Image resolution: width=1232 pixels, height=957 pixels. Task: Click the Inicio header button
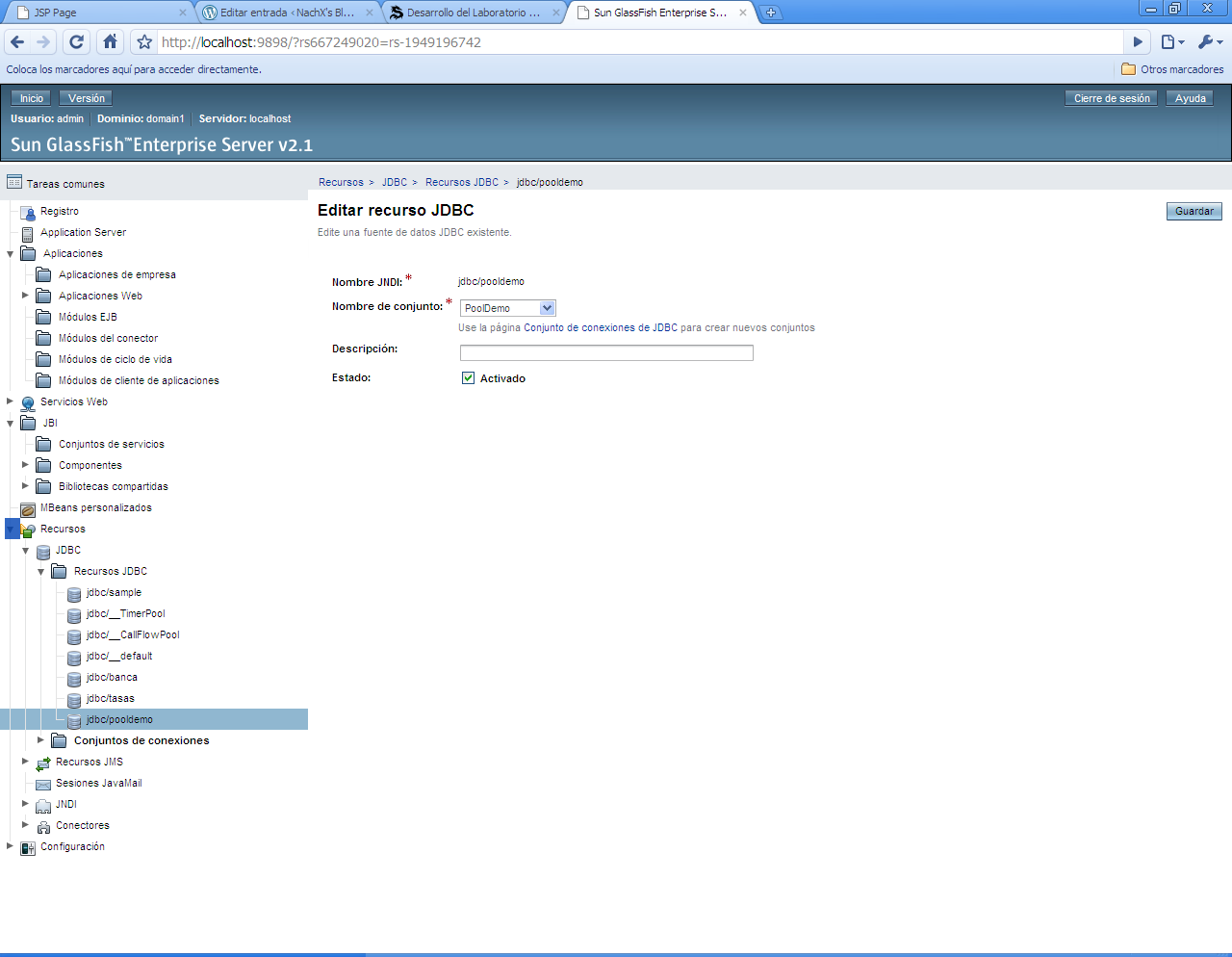(32, 98)
